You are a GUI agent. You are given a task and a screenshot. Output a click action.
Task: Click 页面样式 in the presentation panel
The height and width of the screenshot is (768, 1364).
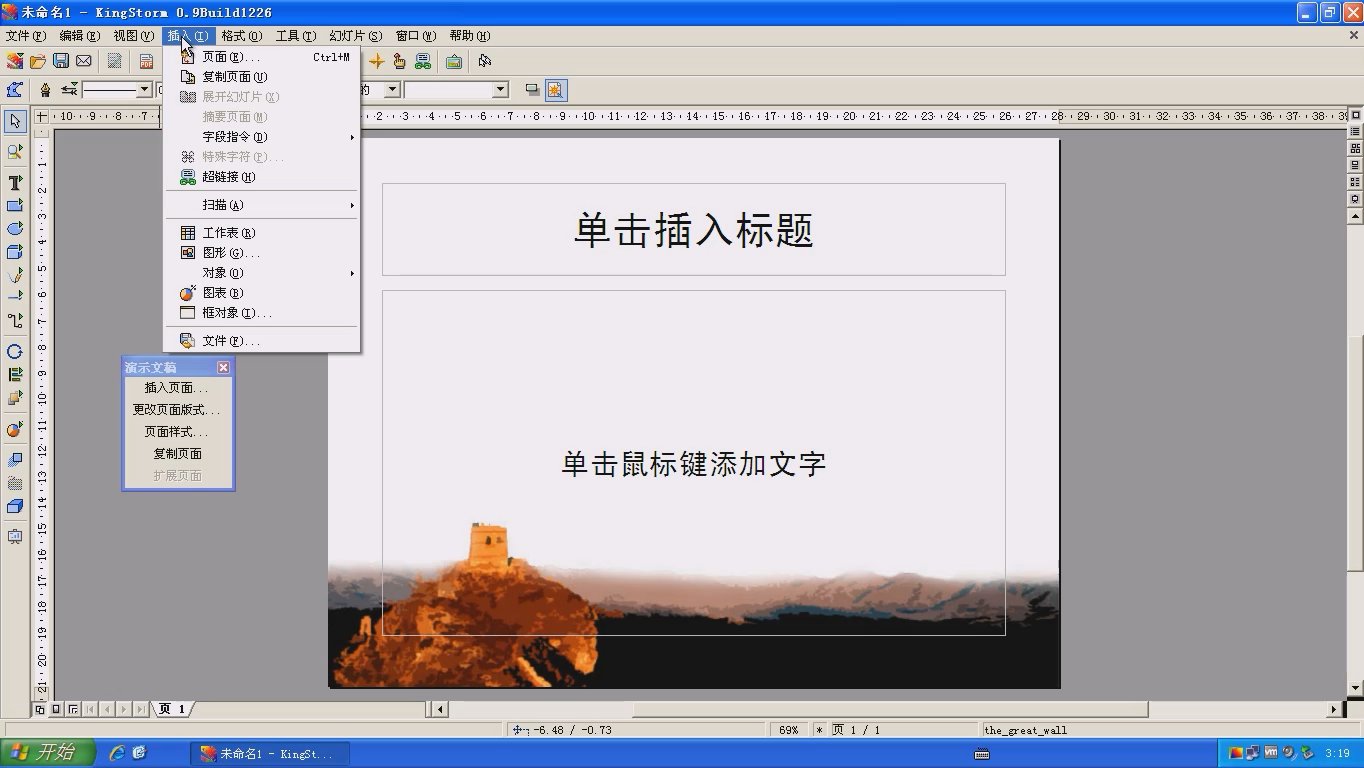177,432
